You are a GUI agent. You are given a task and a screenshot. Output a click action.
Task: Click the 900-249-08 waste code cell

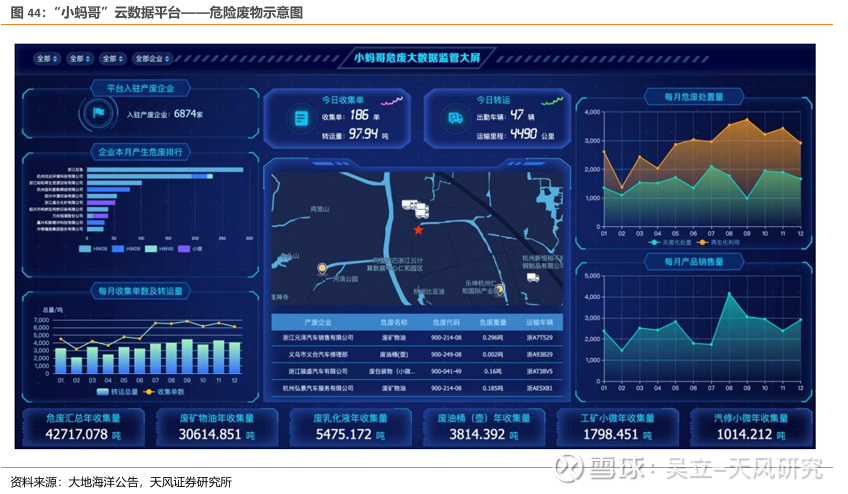pos(446,354)
